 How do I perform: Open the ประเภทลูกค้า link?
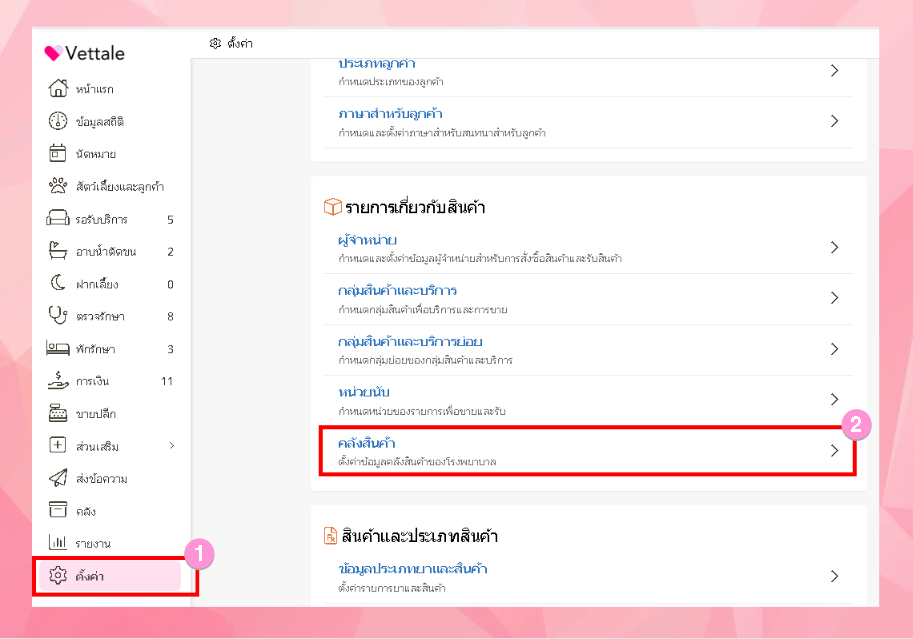(377, 63)
